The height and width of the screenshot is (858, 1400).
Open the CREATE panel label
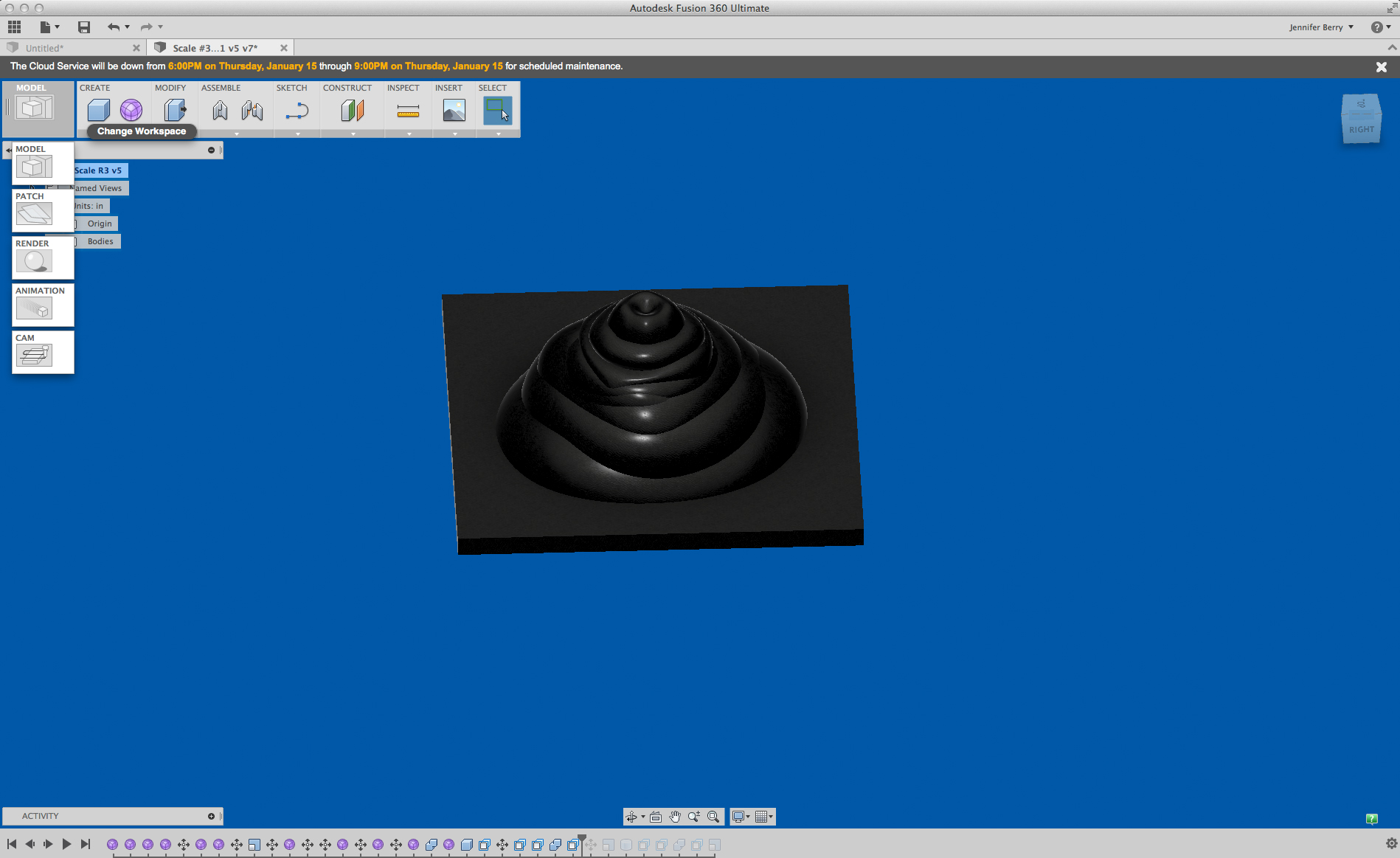[x=95, y=88]
